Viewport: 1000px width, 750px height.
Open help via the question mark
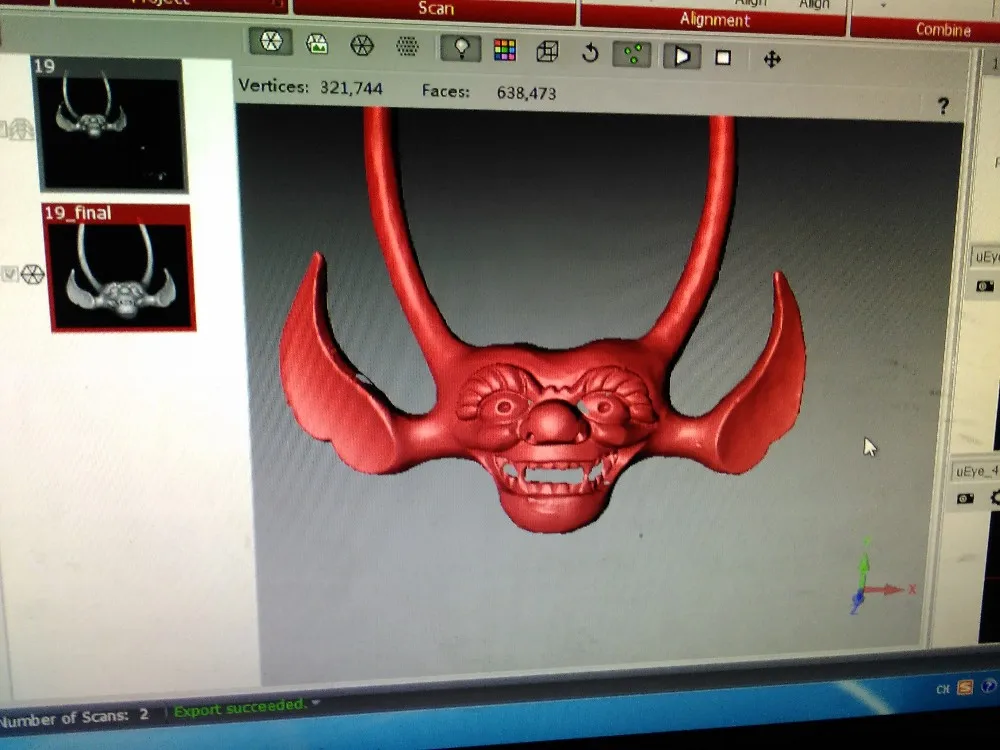point(942,106)
